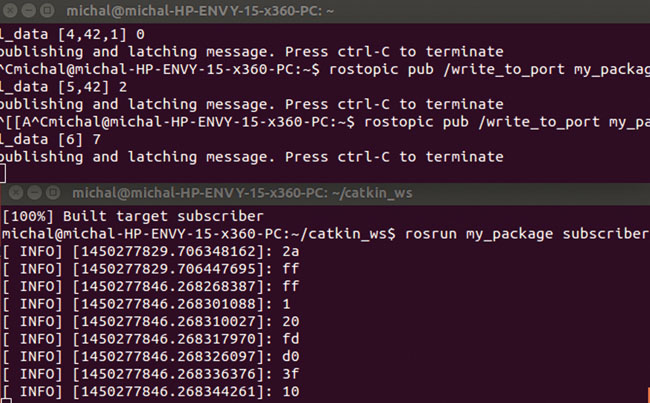Click the INFO log line showing 2a
Viewport: 650px width, 403px height.
pyautogui.click(x=151, y=252)
